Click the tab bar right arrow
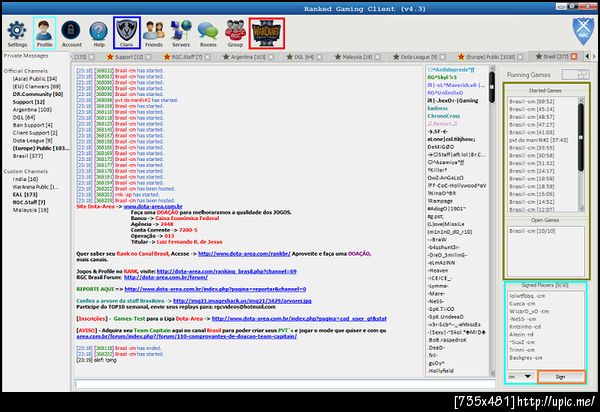 pos(594,56)
